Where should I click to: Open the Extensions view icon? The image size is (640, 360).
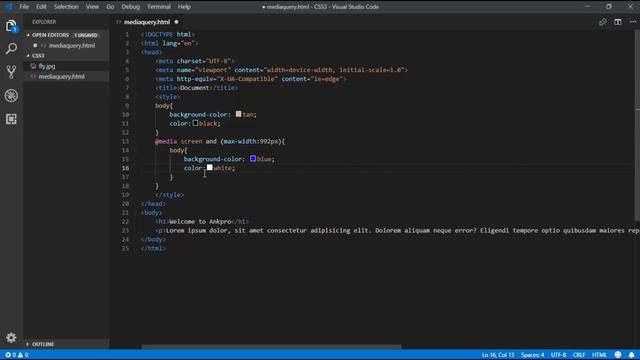pyautogui.click(x=11, y=119)
